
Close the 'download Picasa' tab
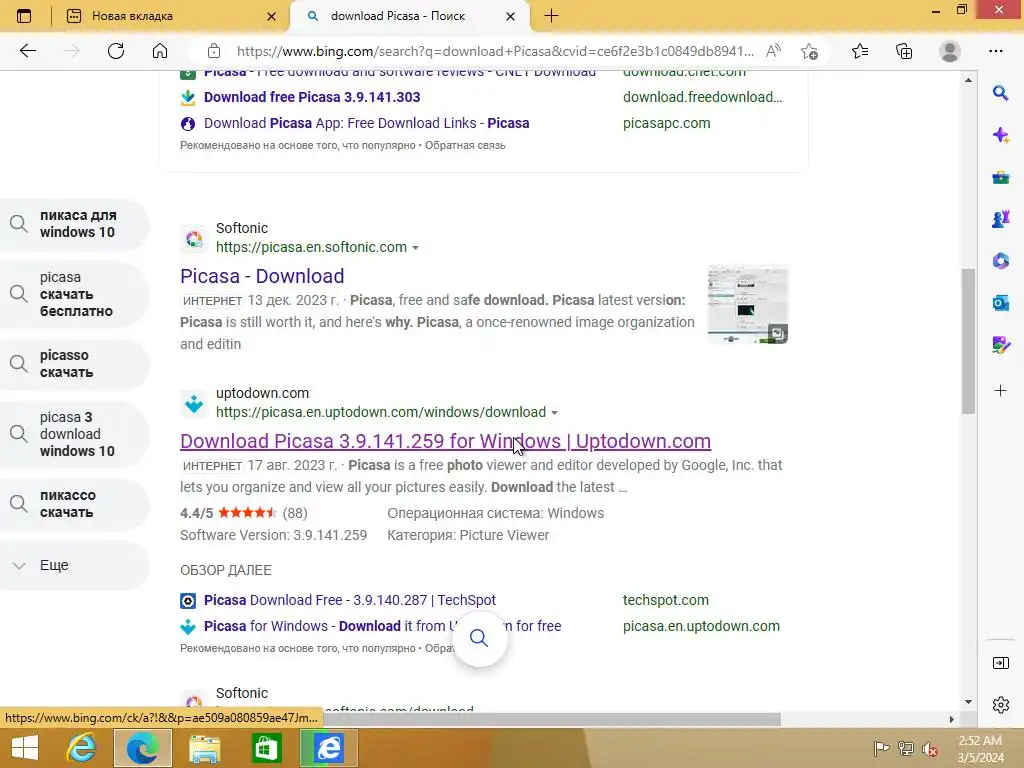511,16
